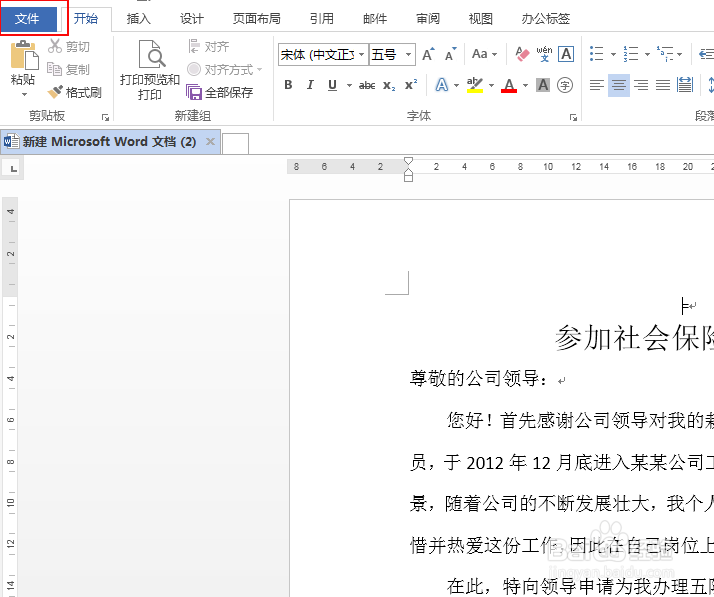Toggle italic formatting
The image size is (714, 597).
[x=310, y=85]
